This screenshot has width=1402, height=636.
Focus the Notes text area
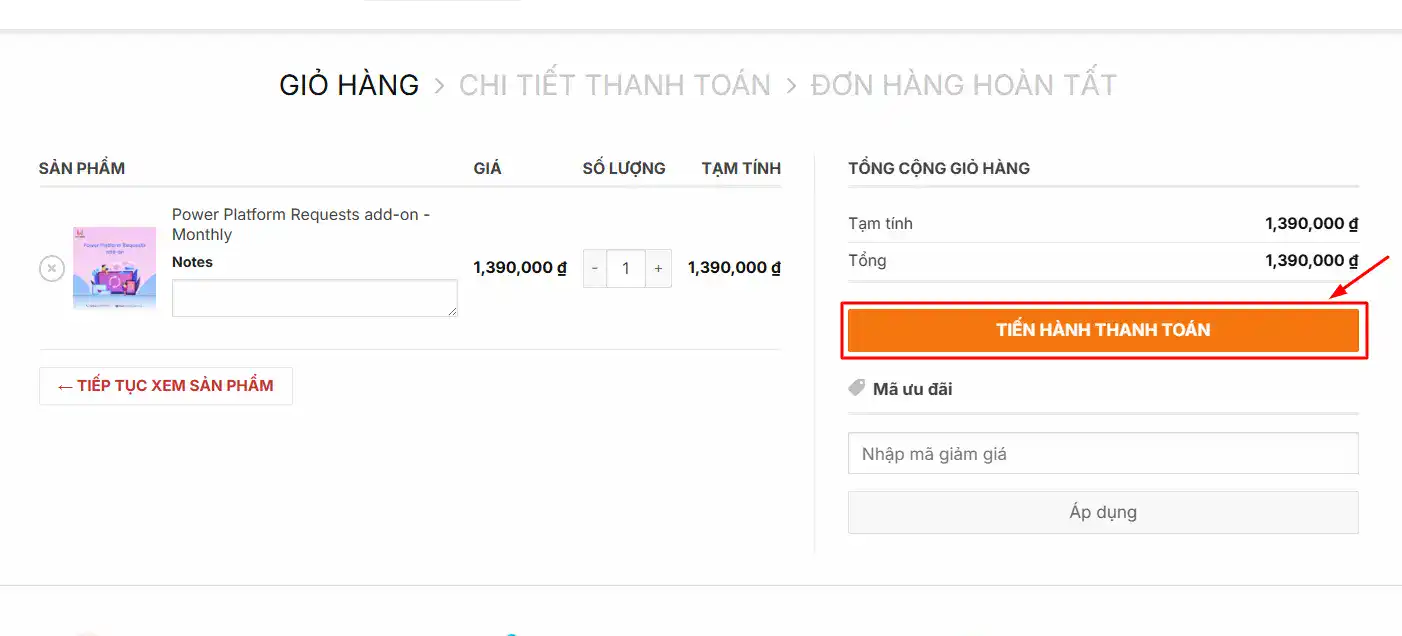click(x=314, y=298)
